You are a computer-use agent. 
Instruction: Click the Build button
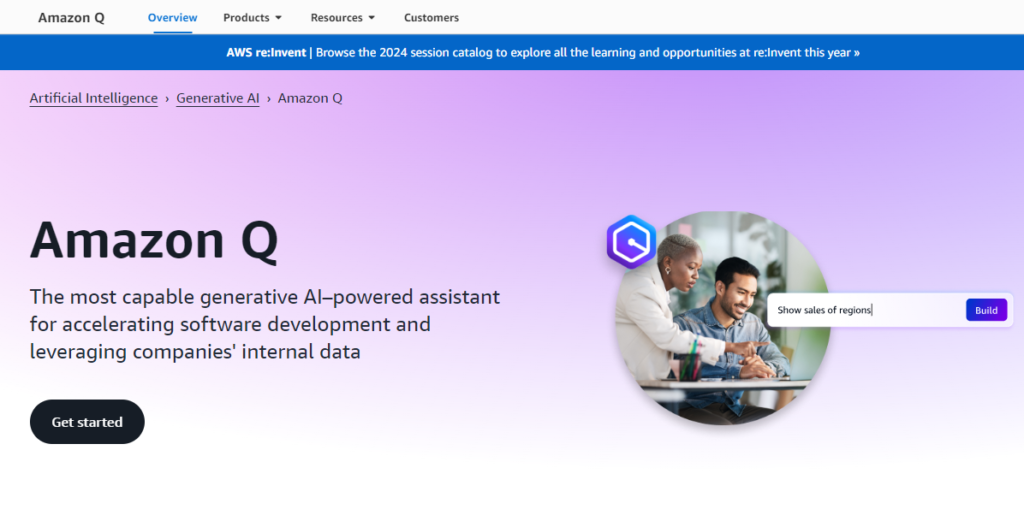pyautogui.click(x=986, y=310)
